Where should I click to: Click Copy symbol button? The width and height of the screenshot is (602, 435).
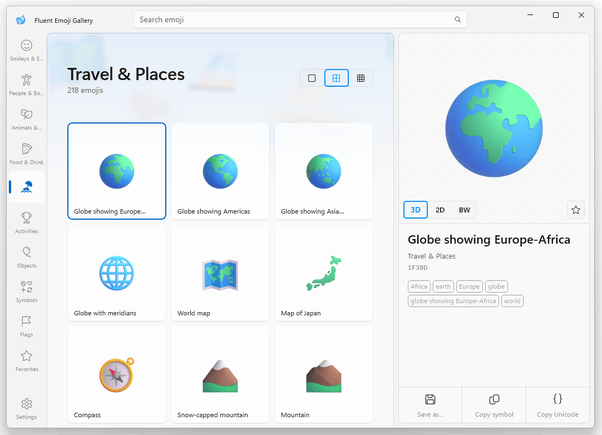click(494, 405)
